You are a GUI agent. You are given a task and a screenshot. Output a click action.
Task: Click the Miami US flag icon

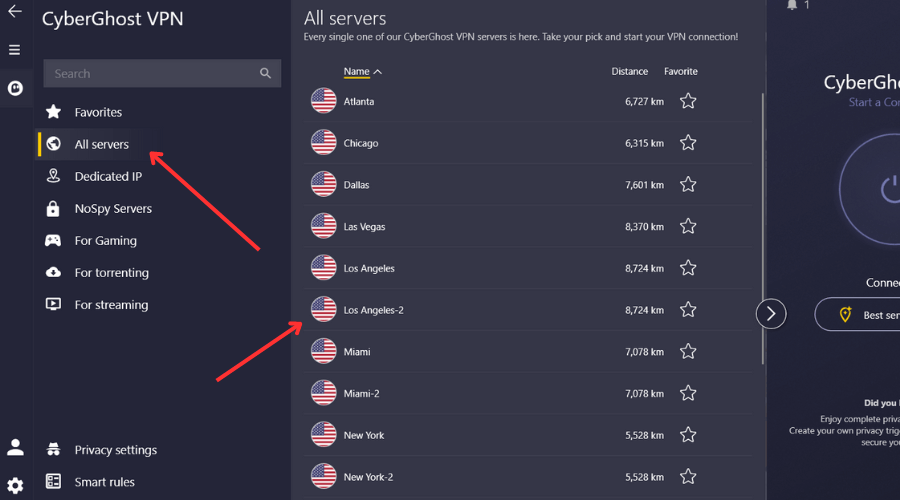[324, 351]
